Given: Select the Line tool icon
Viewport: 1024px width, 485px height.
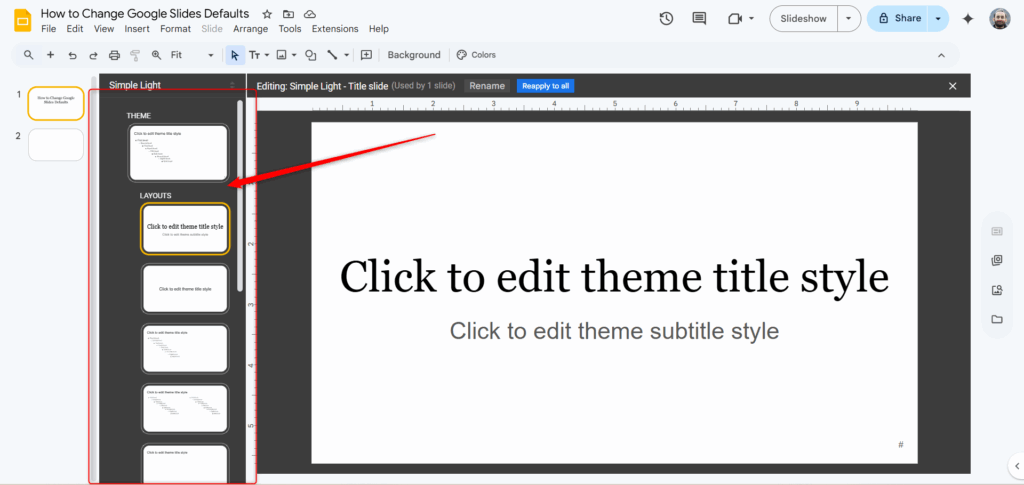Looking at the screenshot, I should 333,55.
